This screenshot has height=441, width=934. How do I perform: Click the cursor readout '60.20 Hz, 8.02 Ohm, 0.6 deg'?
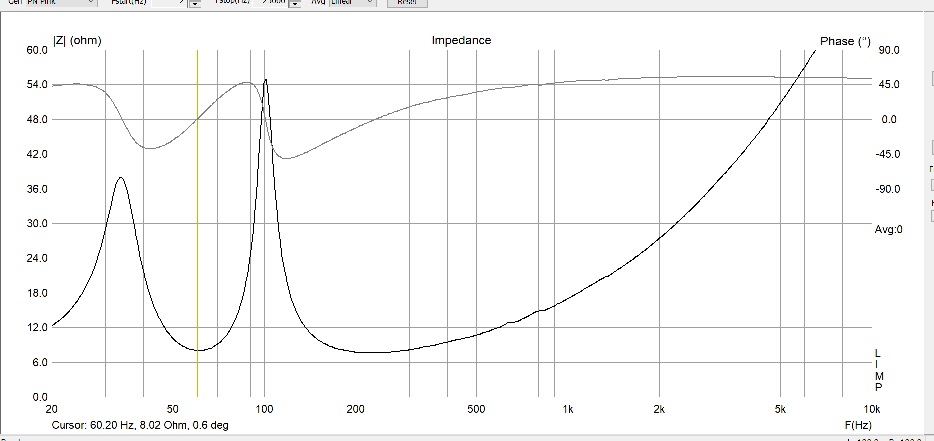pyautogui.click(x=160, y=425)
